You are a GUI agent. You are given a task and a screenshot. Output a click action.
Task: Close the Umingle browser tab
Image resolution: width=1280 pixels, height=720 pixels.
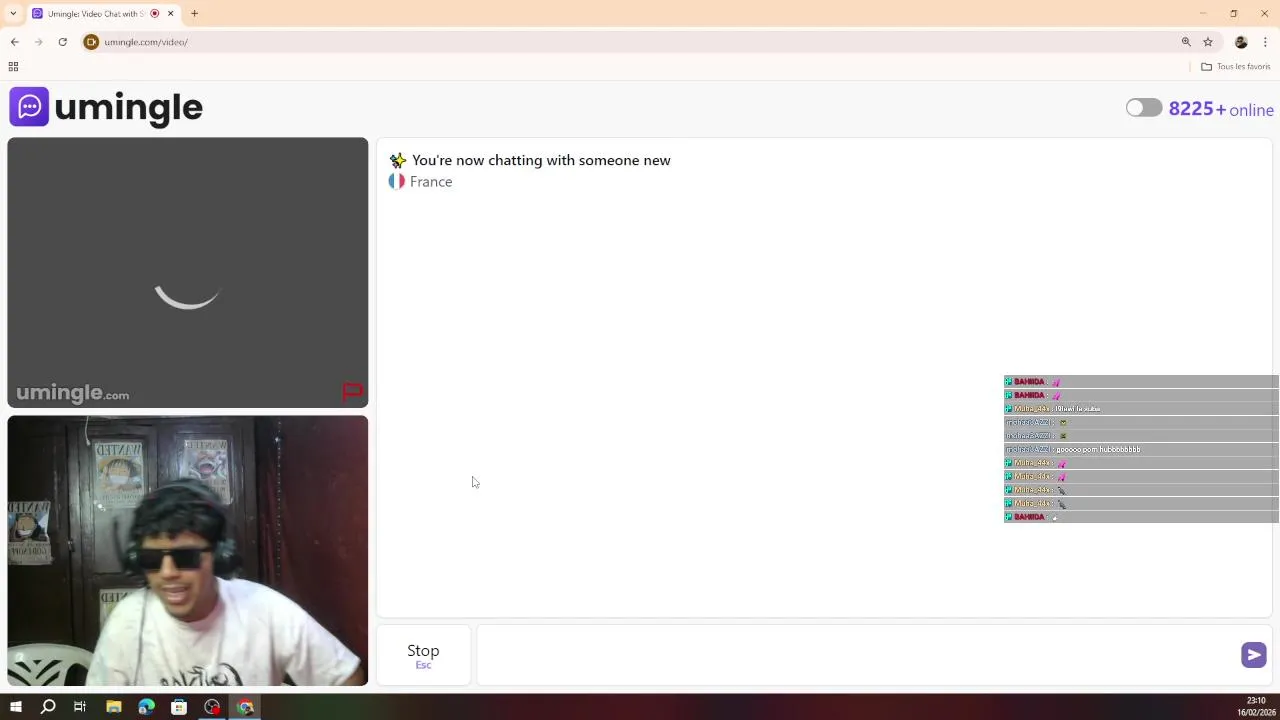click(171, 13)
